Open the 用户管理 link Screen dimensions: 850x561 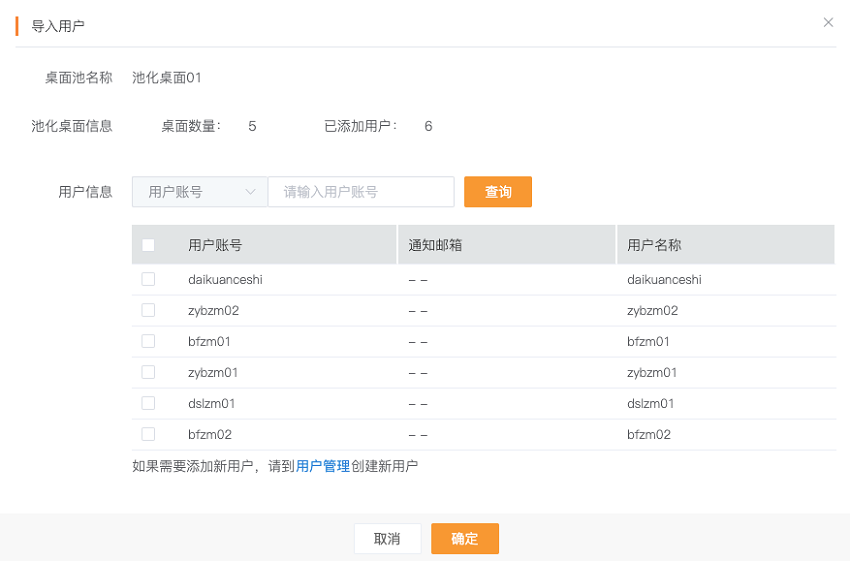pyautogui.click(x=323, y=466)
